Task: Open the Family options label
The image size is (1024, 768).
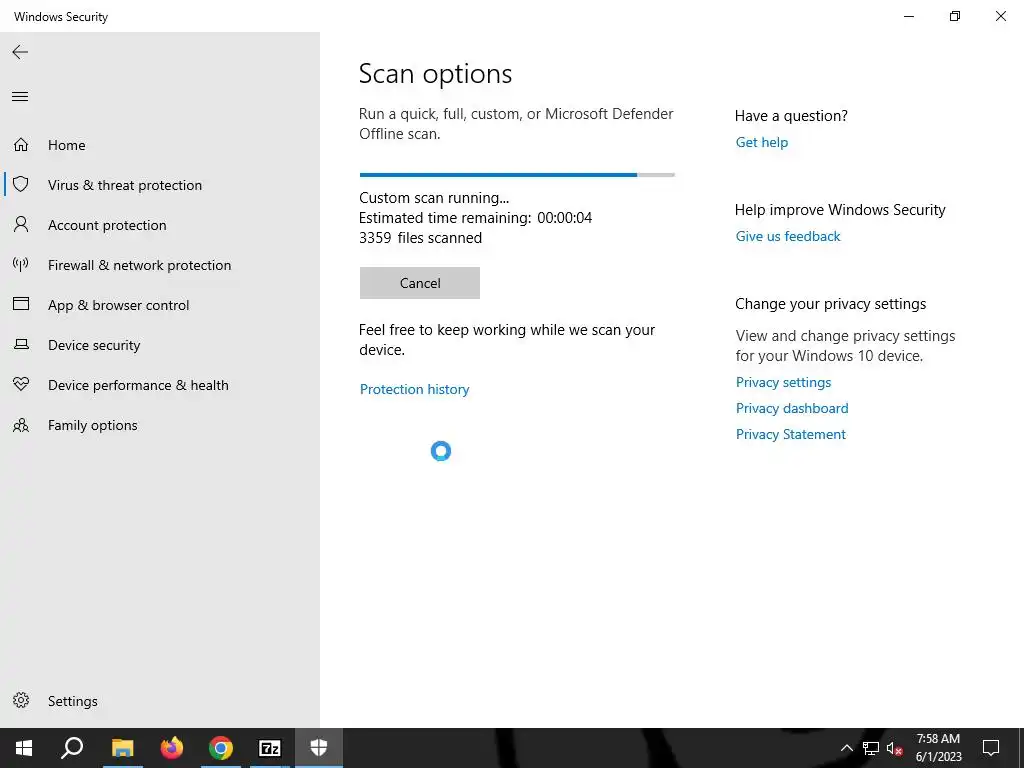Action: [x=93, y=425]
